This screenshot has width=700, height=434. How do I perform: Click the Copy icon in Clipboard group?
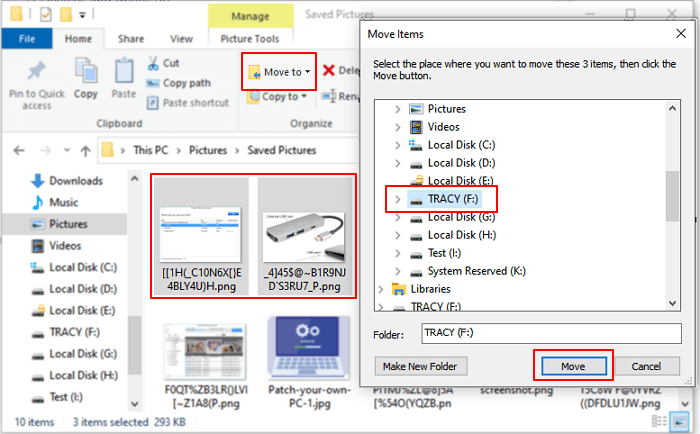[x=85, y=72]
